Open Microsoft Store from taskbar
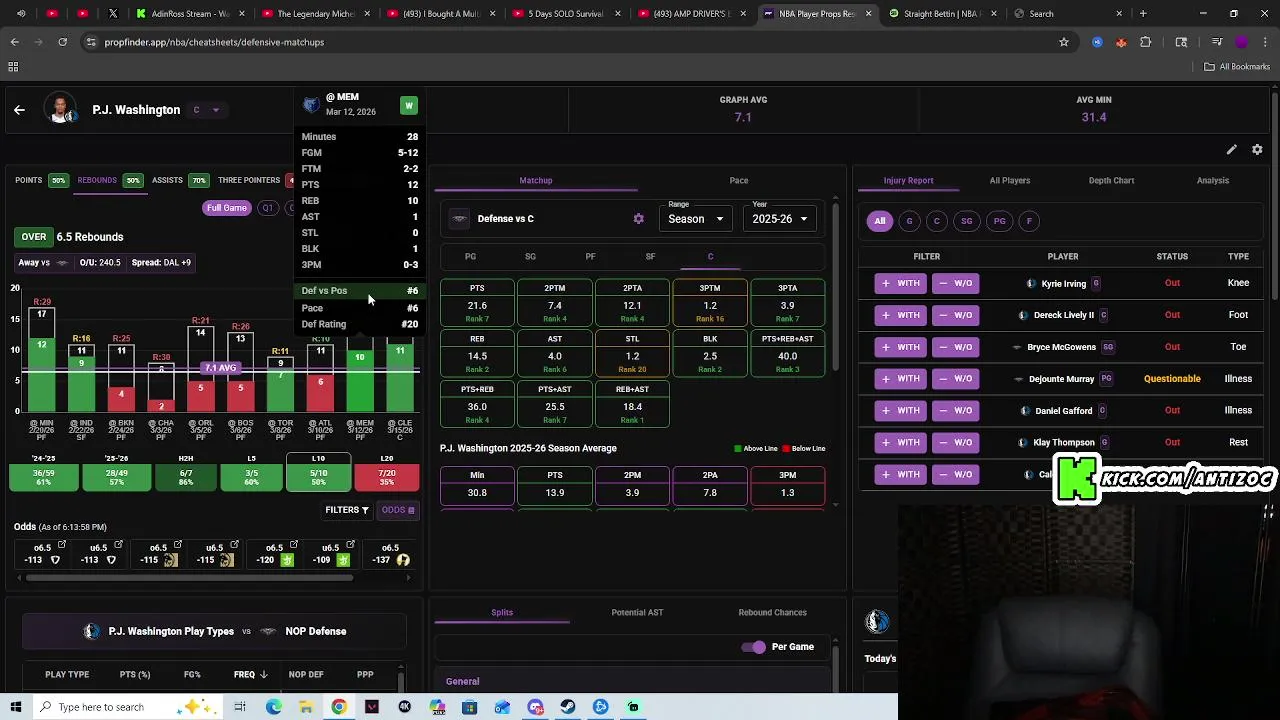Viewport: 1280px width, 720px height. pos(470,707)
